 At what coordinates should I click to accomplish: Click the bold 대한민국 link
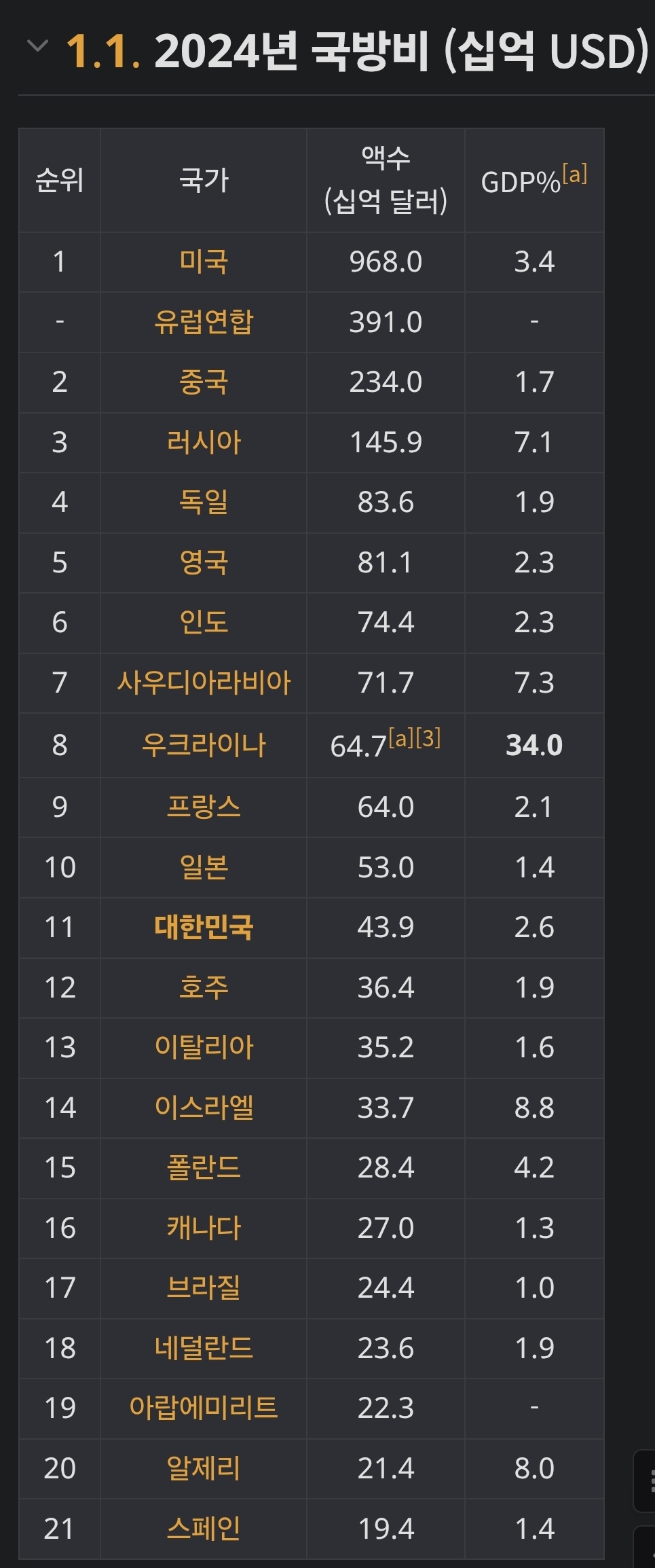204,928
